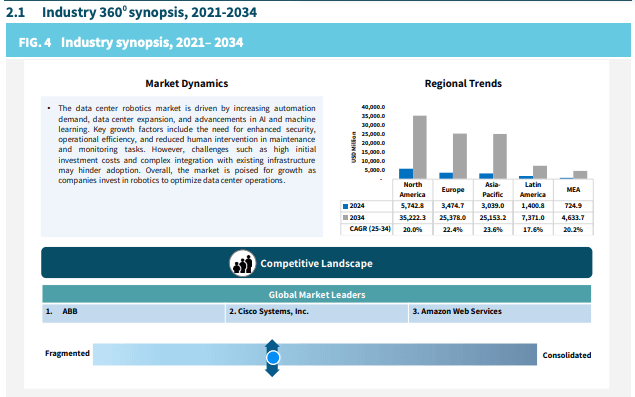Click the 'Consolidated' scale label
The height and width of the screenshot is (397, 635).
567,355
